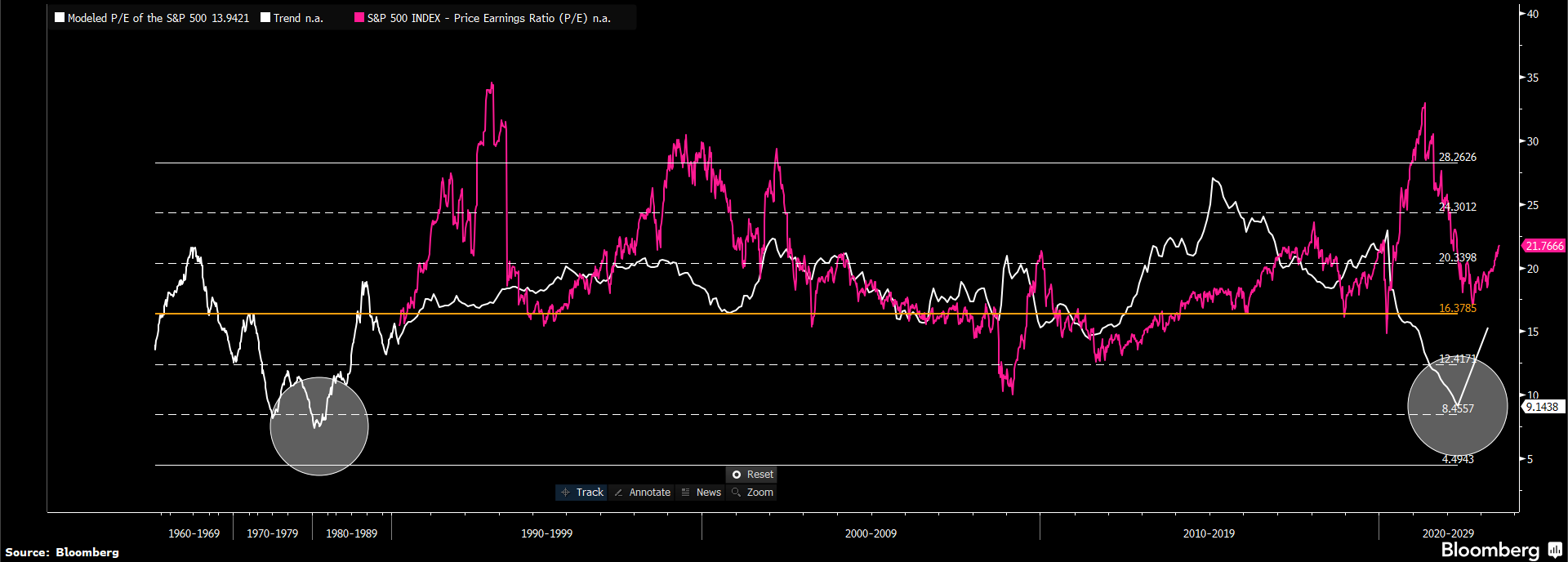Image resolution: width=1568 pixels, height=562 pixels.
Task: Click the 13.9421 Modeled P/E legend value
Action: (229, 18)
